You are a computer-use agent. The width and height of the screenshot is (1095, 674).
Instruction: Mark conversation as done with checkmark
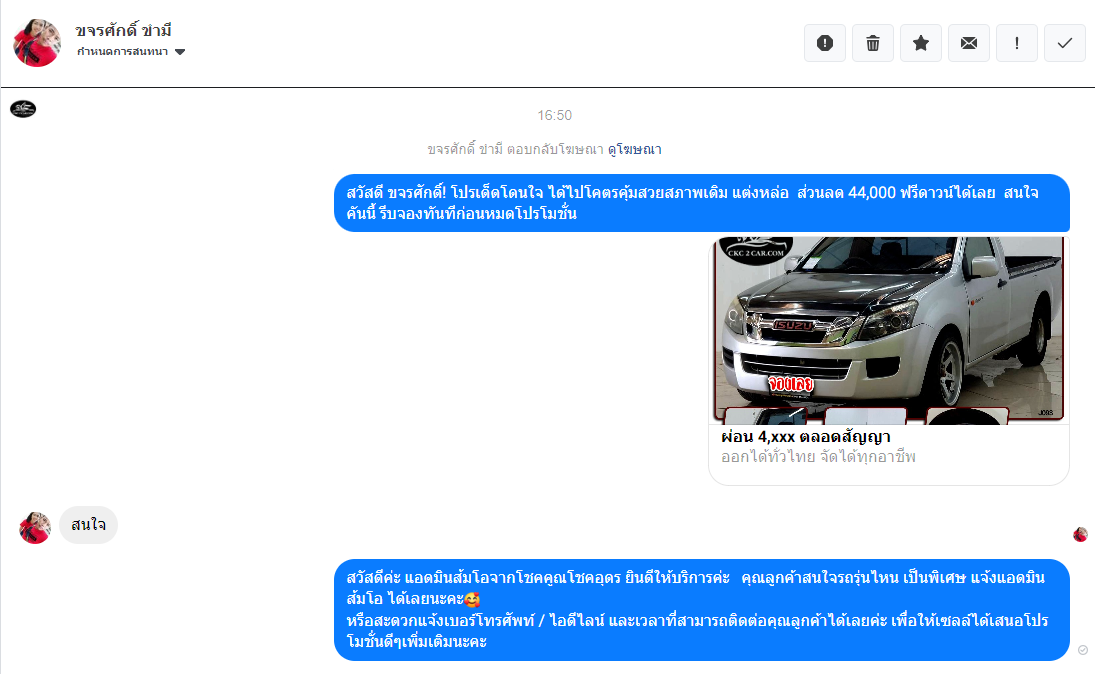[1065, 43]
